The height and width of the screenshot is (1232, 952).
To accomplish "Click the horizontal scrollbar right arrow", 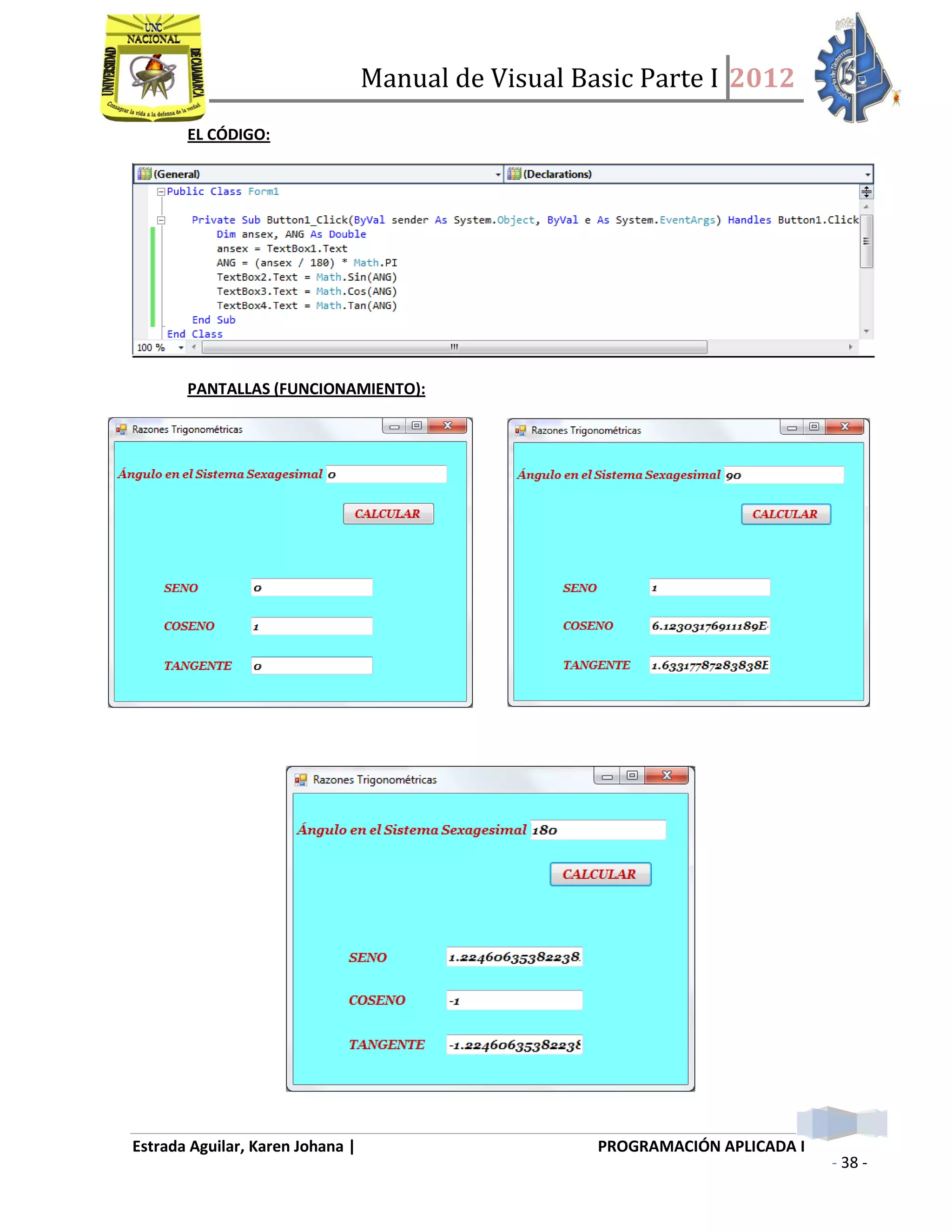I will tap(851, 347).
